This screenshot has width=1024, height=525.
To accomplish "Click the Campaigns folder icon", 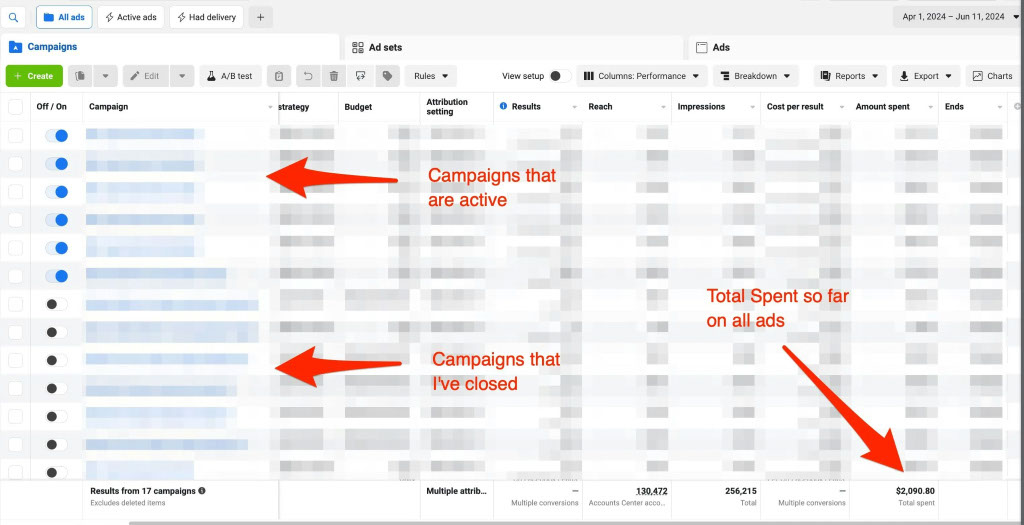I will point(15,47).
